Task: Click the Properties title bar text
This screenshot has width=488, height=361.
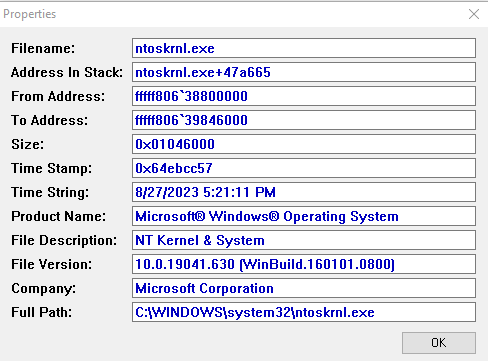Action: click(x=30, y=14)
